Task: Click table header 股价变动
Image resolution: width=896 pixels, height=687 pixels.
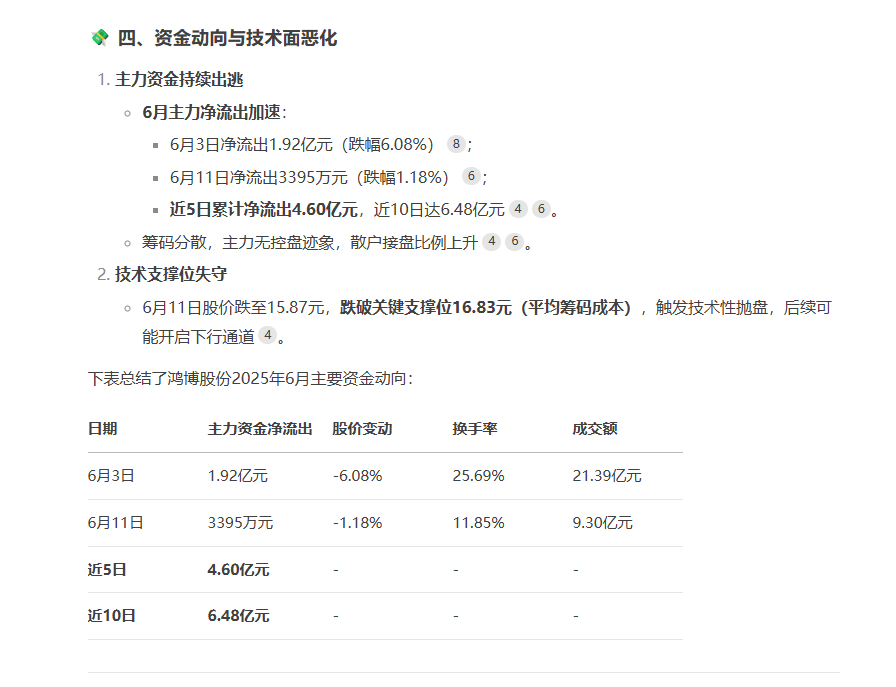Action: [362, 429]
